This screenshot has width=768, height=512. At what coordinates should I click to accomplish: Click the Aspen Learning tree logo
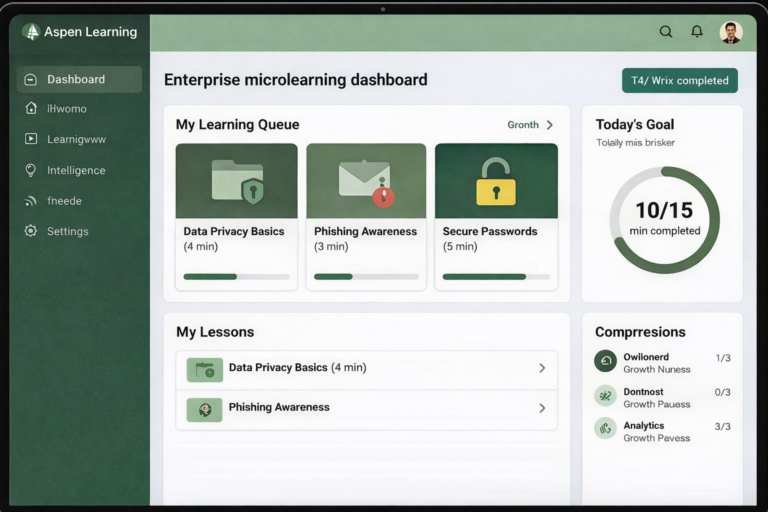coord(31,32)
